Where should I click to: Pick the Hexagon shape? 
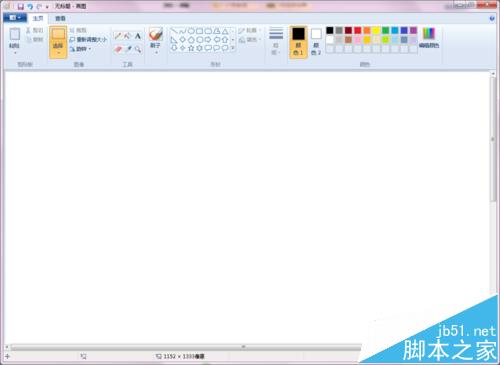(x=200, y=40)
